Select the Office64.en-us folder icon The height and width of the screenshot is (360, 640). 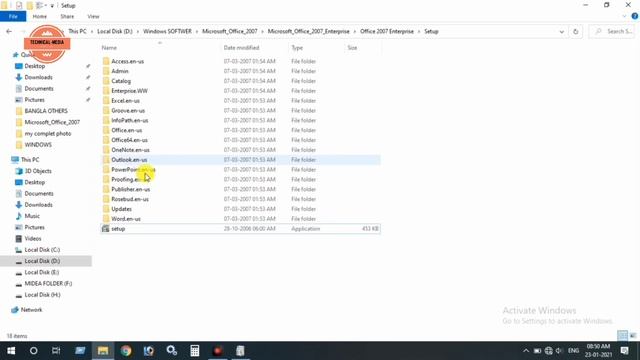tap(106, 140)
